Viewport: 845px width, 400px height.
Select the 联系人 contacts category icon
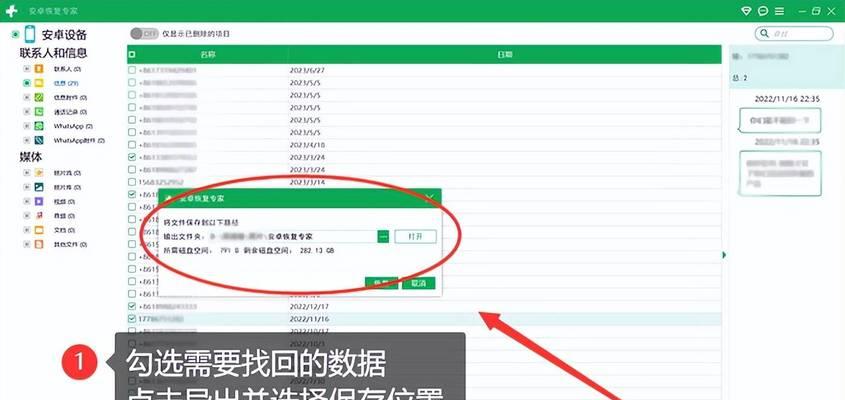coord(39,69)
